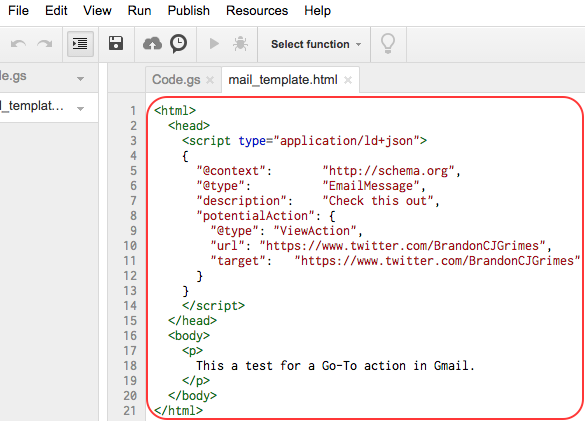The height and width of the screenshot is (421, 585).
Task: Open the Select function dropdown
Action: coord(316,44)
